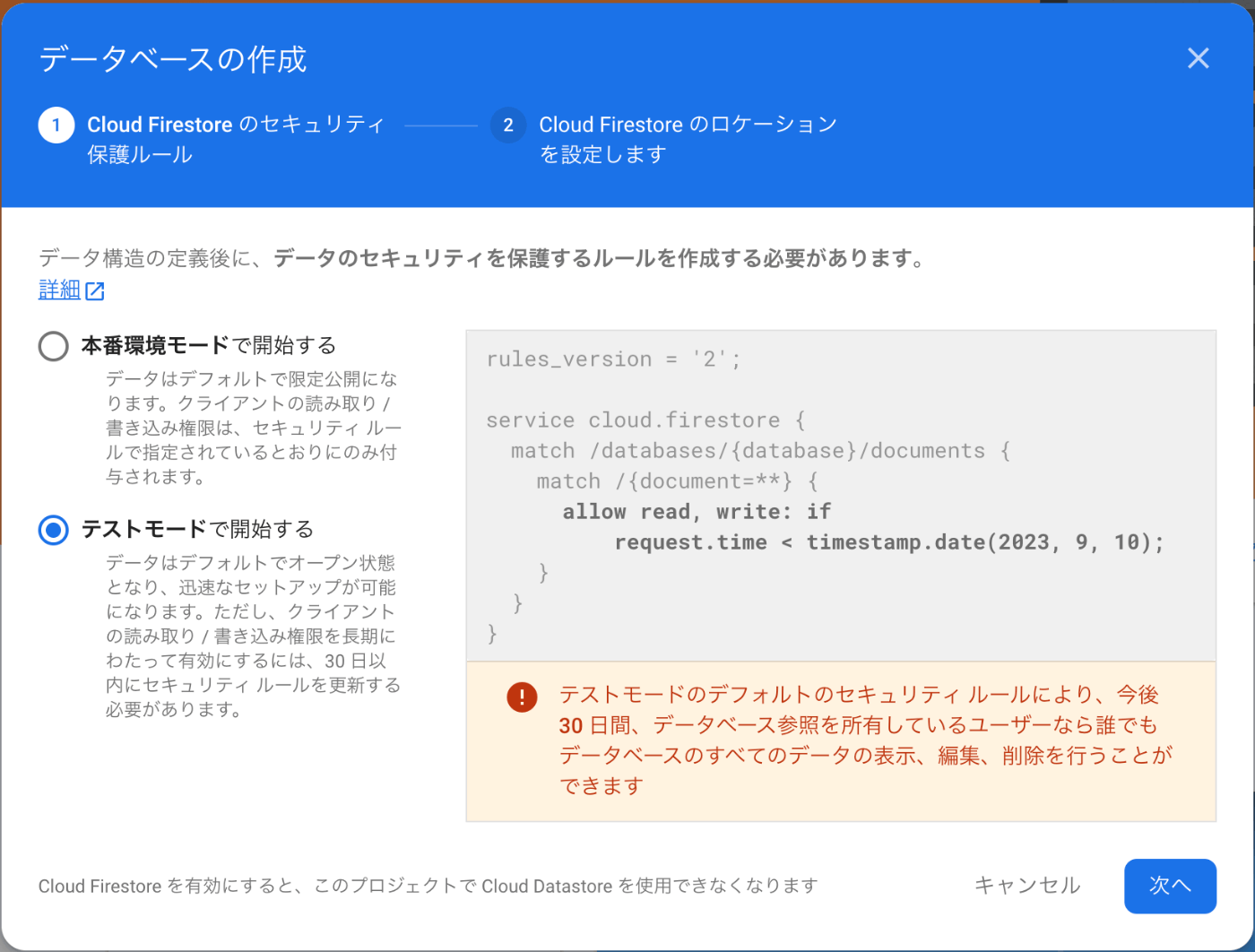Click the キャンセル button

tap(1027, 886)
